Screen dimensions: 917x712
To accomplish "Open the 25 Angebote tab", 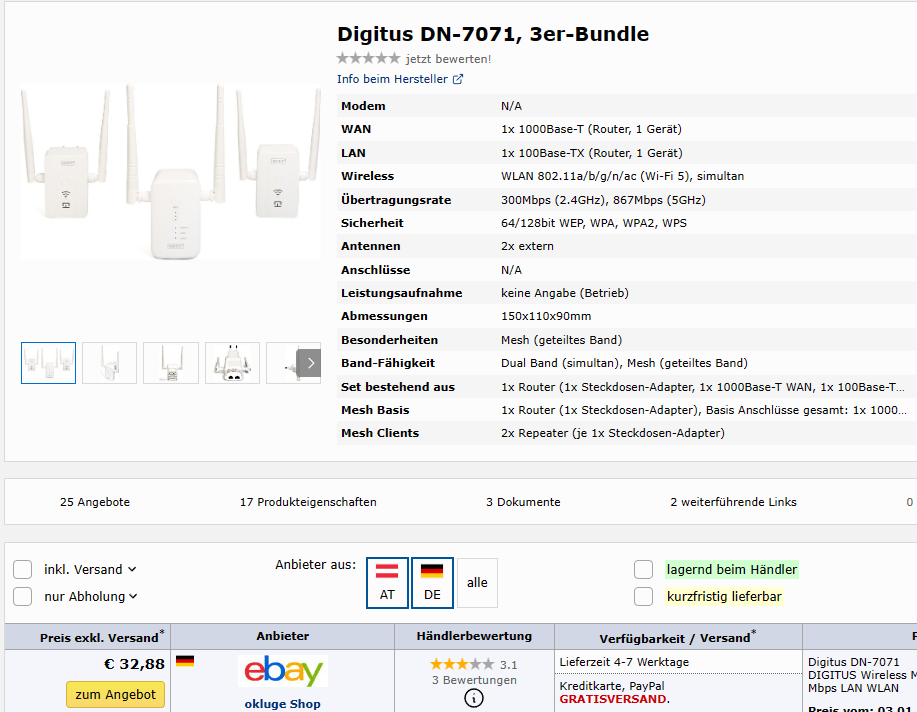I will point(95,502).
